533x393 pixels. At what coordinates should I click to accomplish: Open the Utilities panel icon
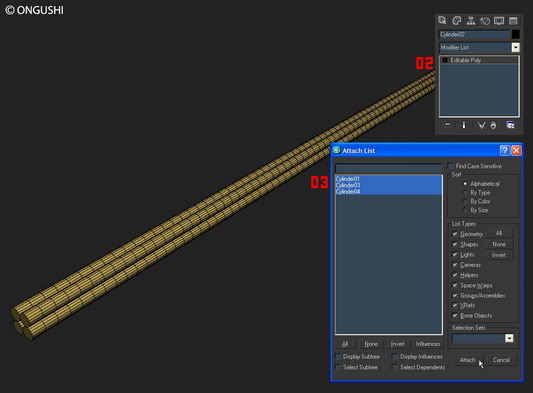tap(513, 20)
